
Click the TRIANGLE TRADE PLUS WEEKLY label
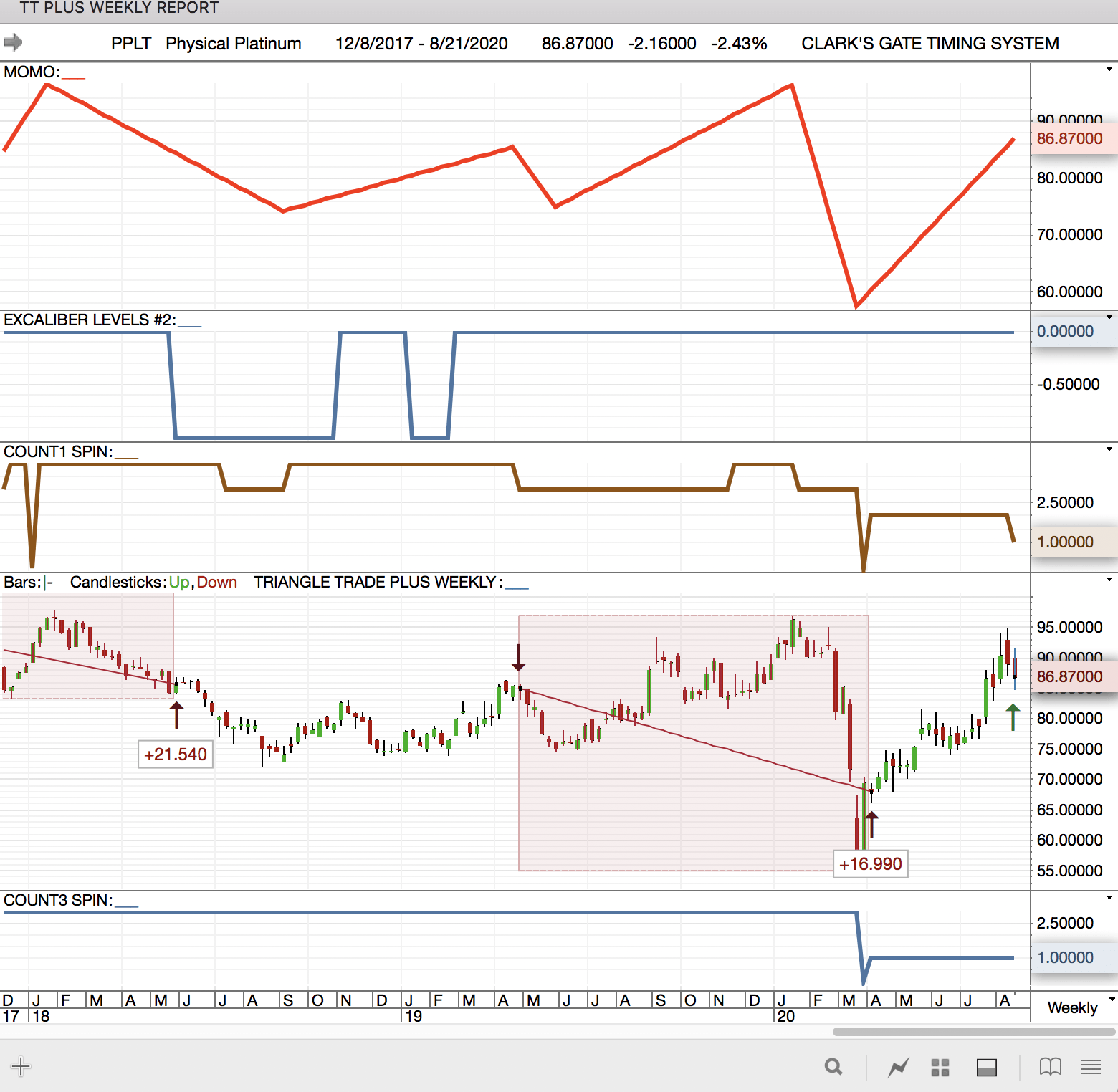[375, 582]
